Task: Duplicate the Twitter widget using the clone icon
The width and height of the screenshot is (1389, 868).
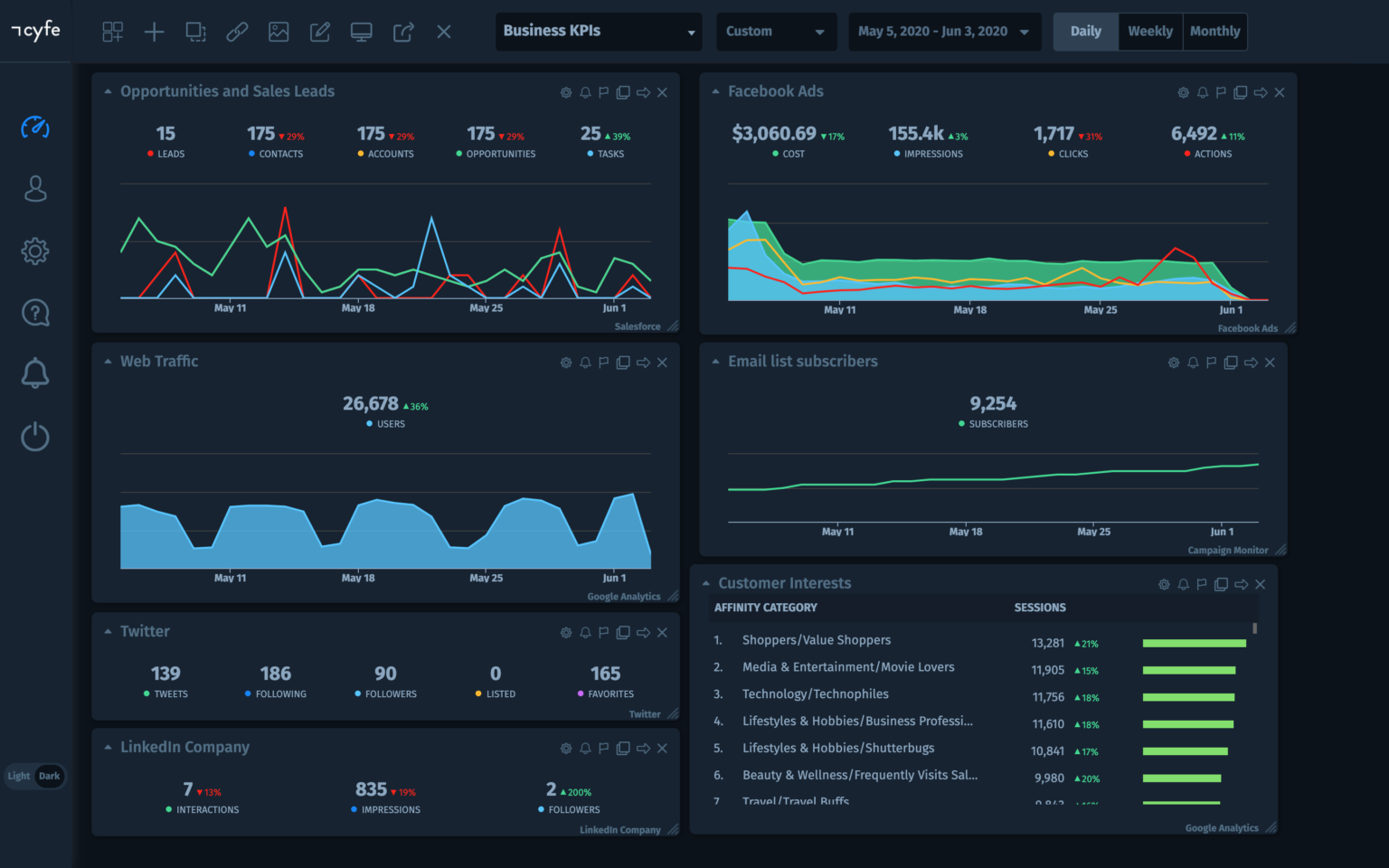Action: [622, 632]
